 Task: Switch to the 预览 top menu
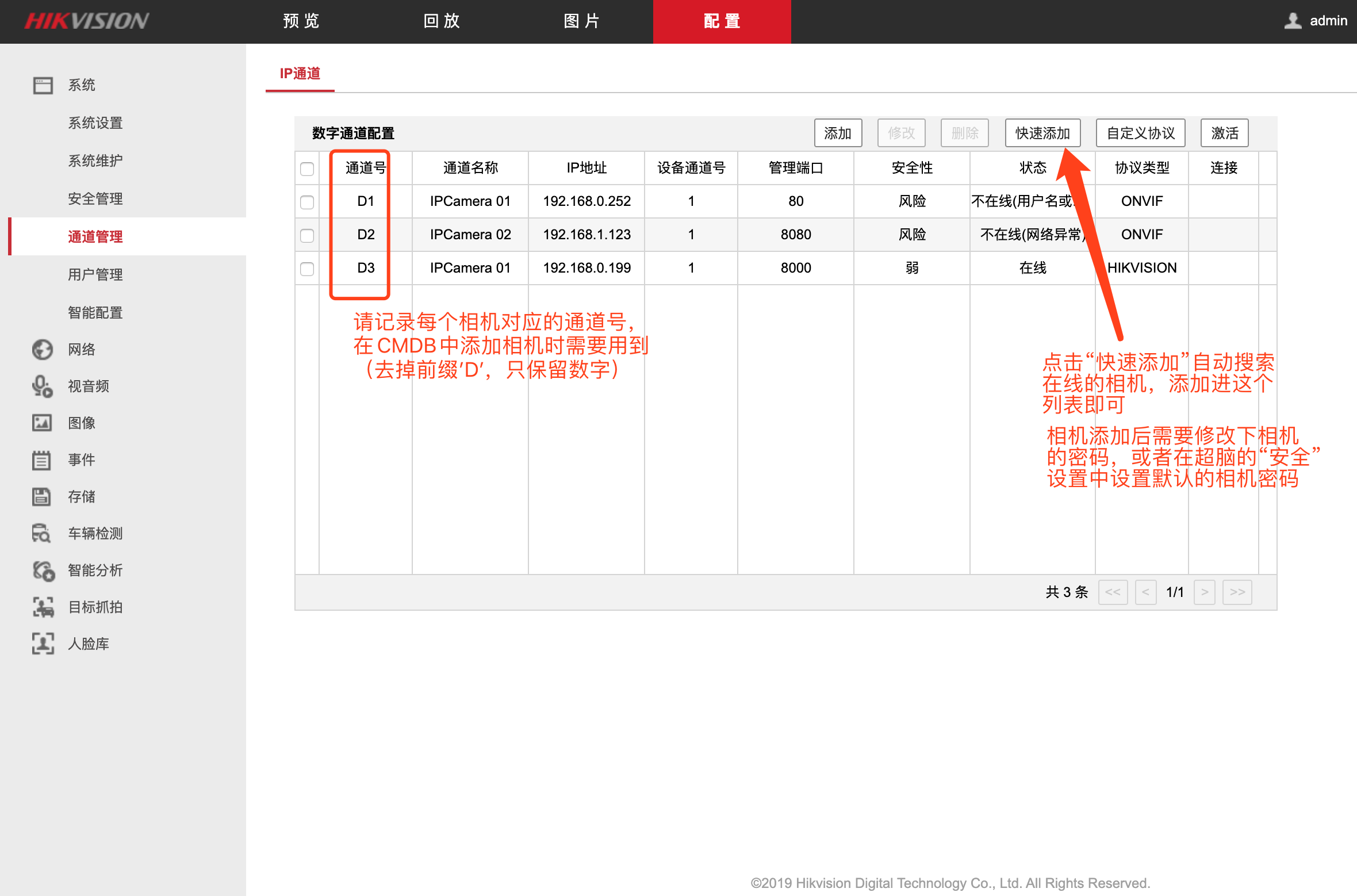(301, 21)
